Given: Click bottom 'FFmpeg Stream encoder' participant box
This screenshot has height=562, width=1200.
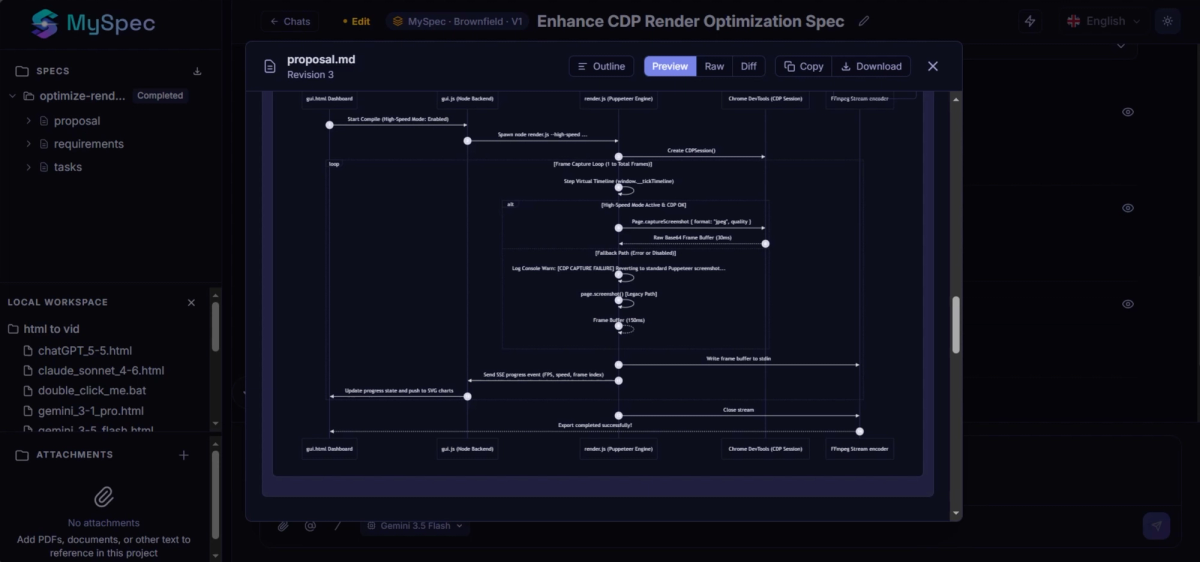Looking at the screenshot, I should click(859, 449).
